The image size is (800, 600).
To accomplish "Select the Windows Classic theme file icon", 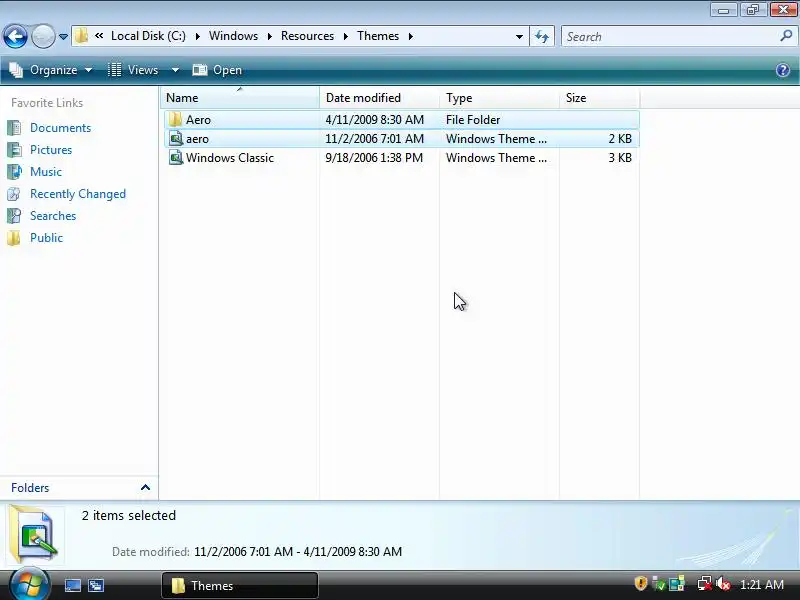I will 176,157.
